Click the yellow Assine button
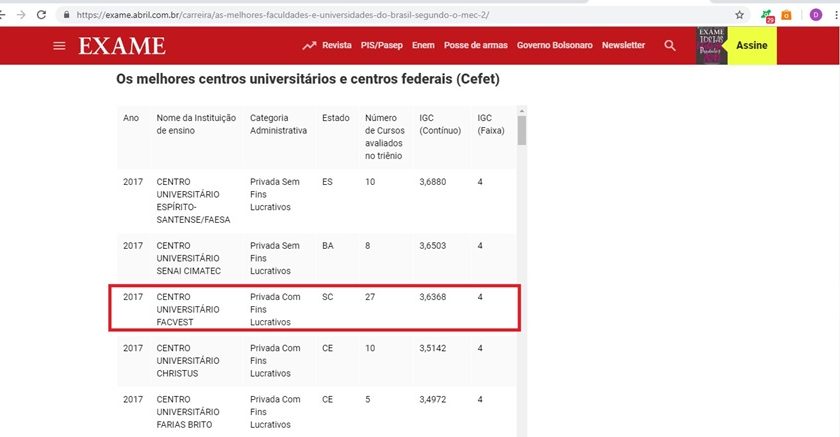This screenshot has height=437, width=840. tap(752, 46)
